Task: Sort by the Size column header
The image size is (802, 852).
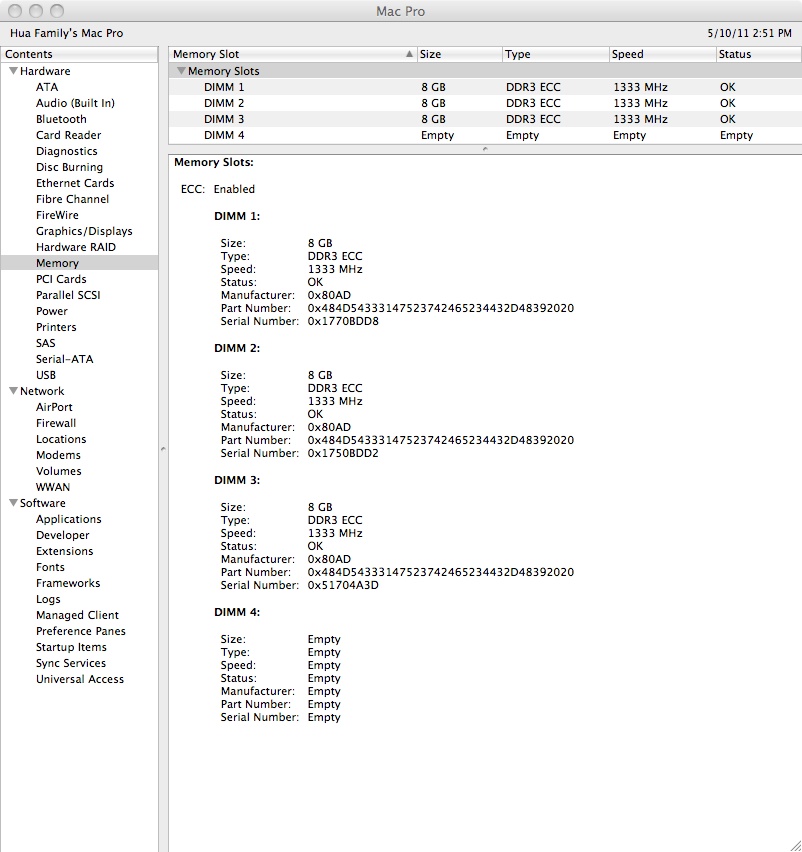Action: pos(459,54)
